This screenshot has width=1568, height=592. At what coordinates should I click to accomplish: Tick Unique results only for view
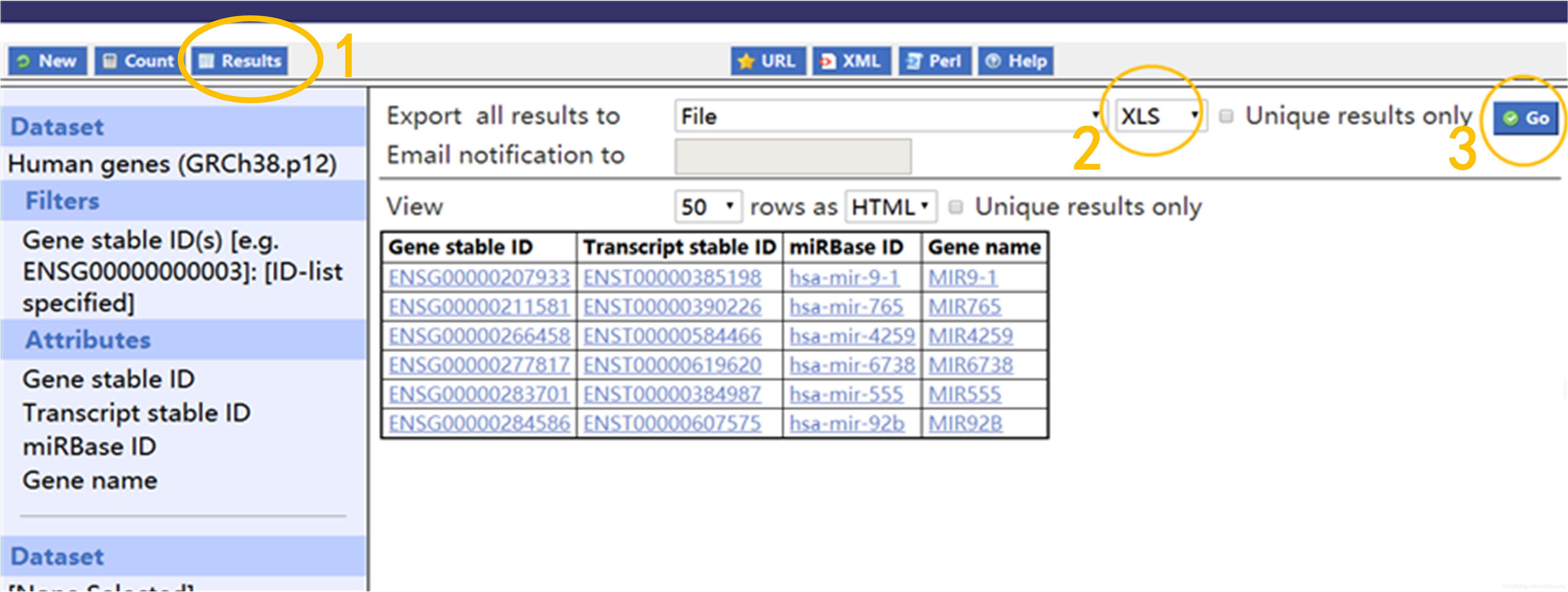[x=956, y=207]
